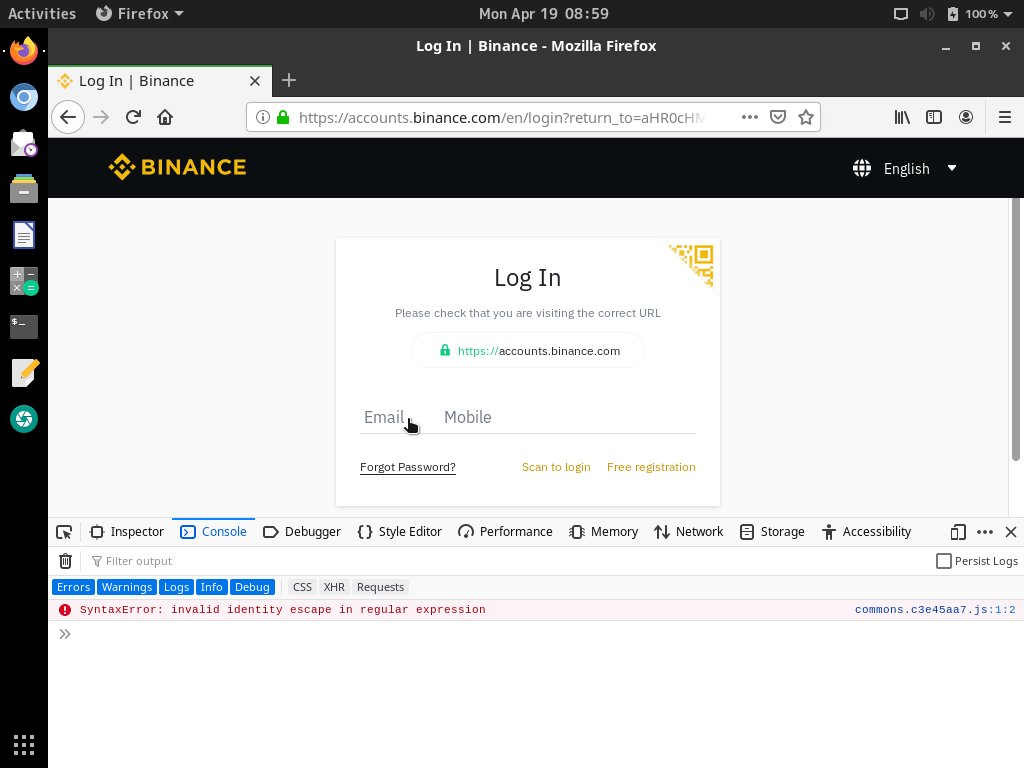Save page to Pocket icon
This screenshot has height=768, width=1024.
tap(778, 118)
